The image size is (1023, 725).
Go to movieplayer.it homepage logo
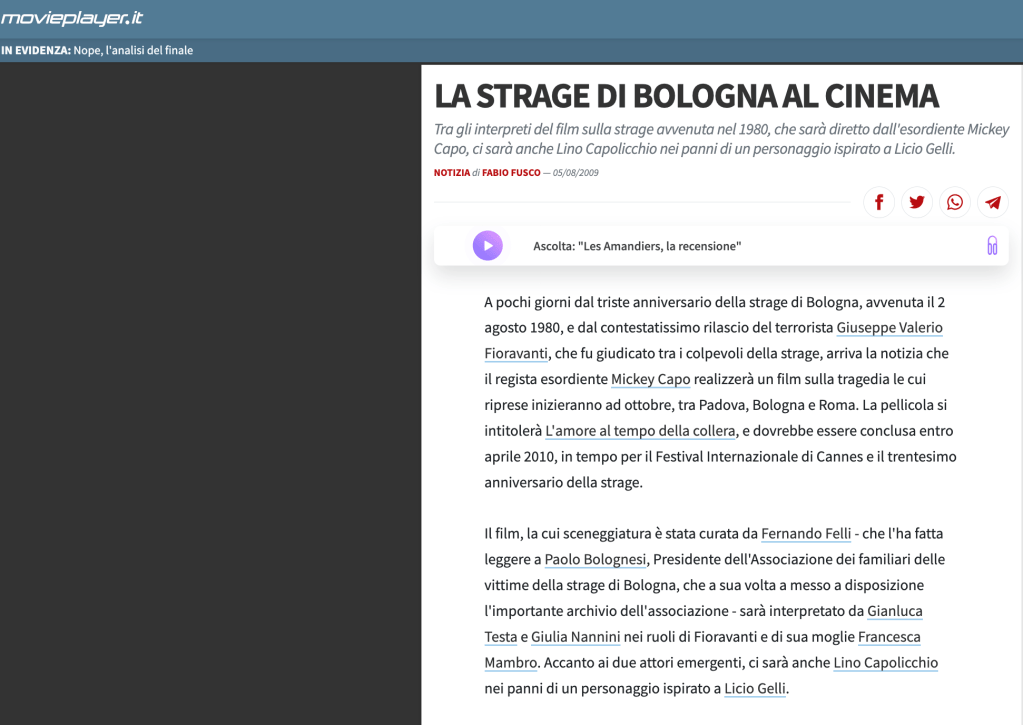(72, 18)
